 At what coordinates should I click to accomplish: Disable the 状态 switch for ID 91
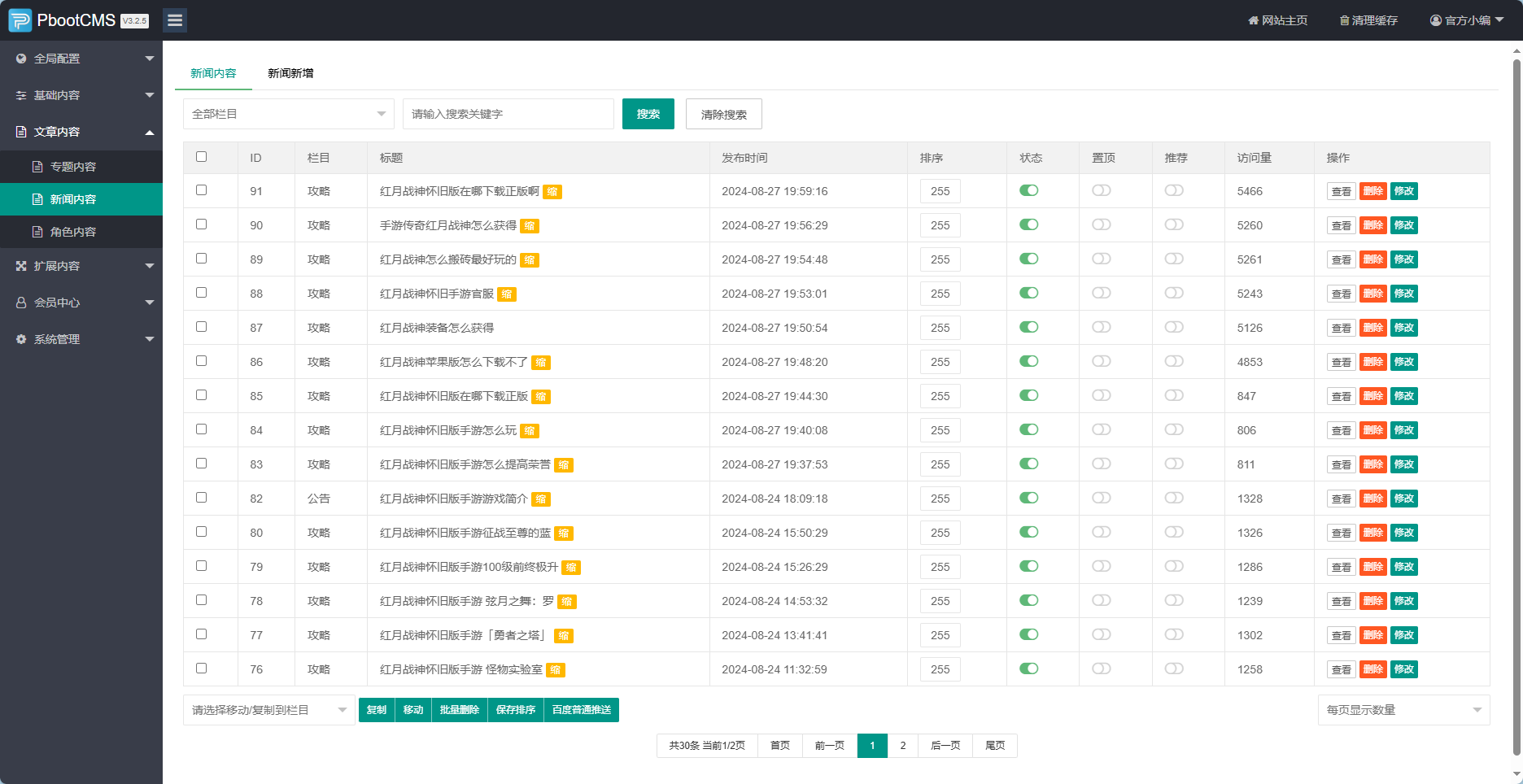point(1029,190)
